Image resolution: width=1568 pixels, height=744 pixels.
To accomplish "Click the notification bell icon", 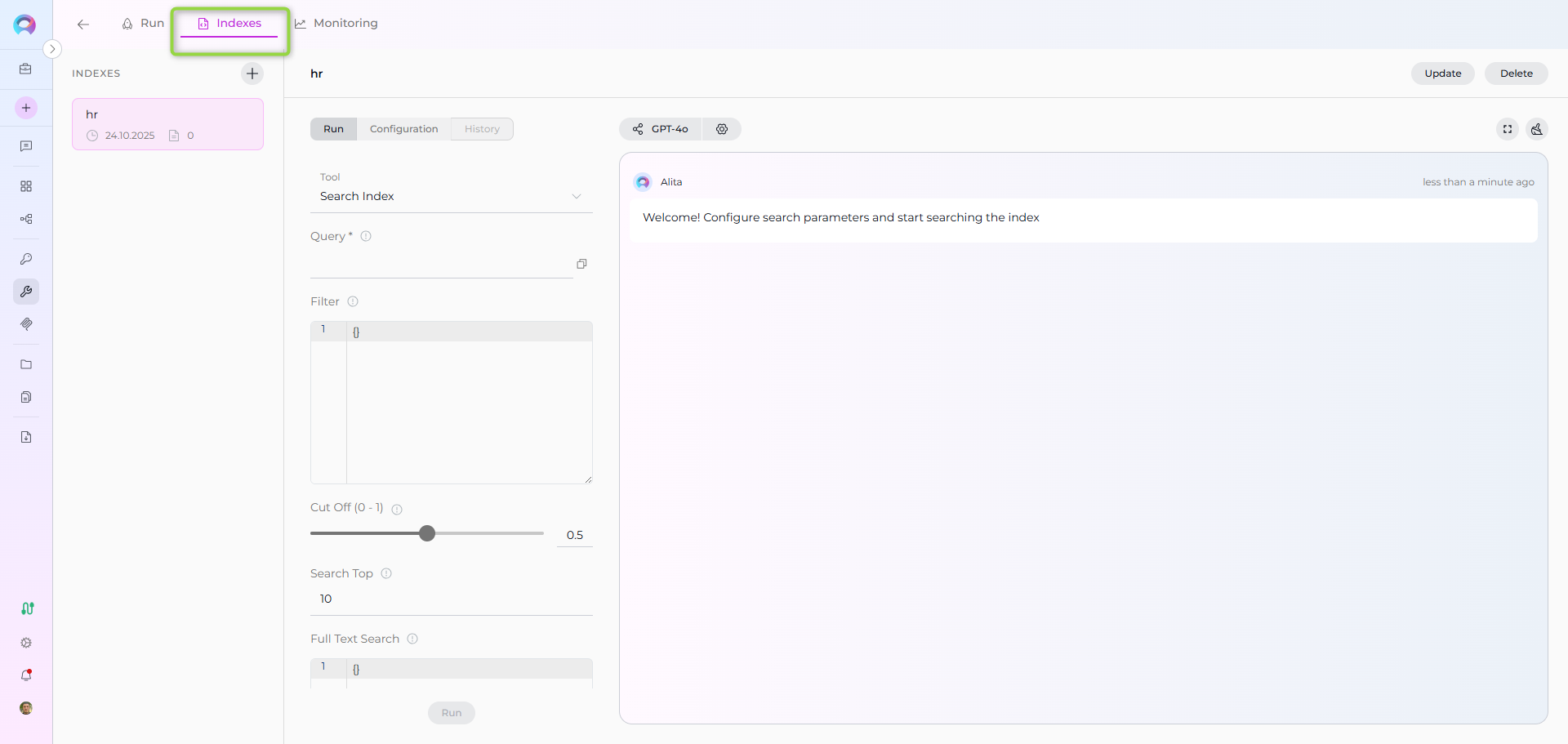I will coord(26,675).
